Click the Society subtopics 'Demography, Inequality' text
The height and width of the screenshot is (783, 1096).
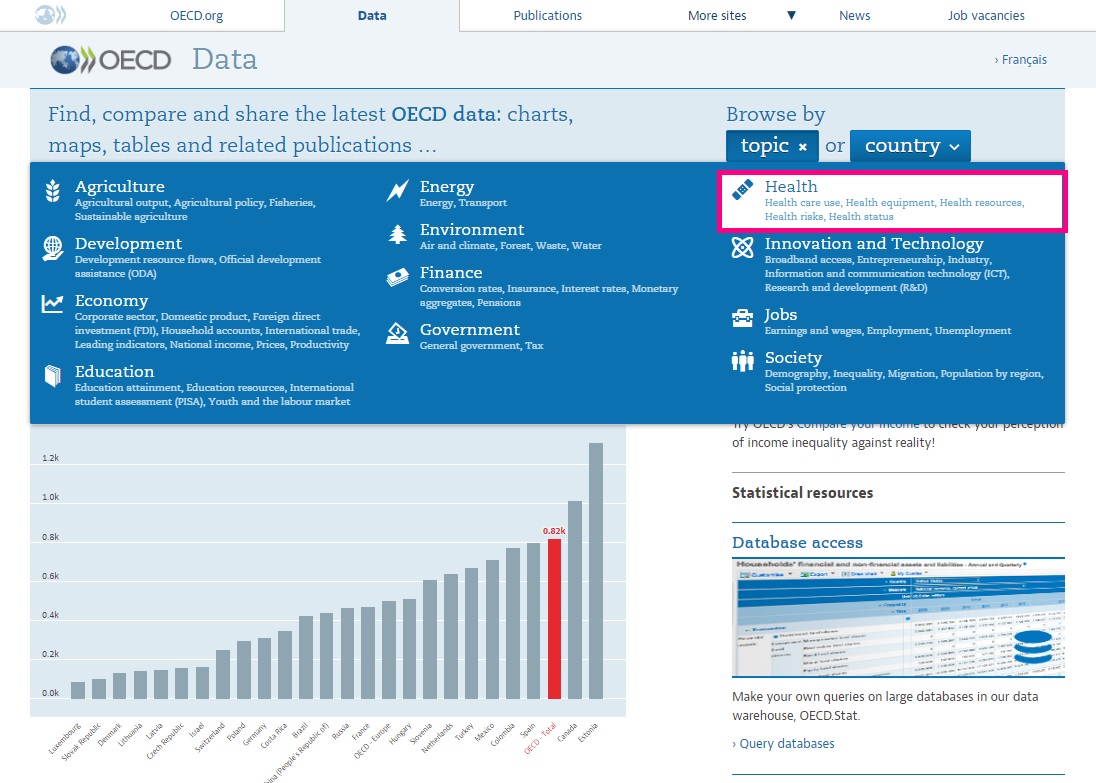pyautogui.click(x=904, y=380)
